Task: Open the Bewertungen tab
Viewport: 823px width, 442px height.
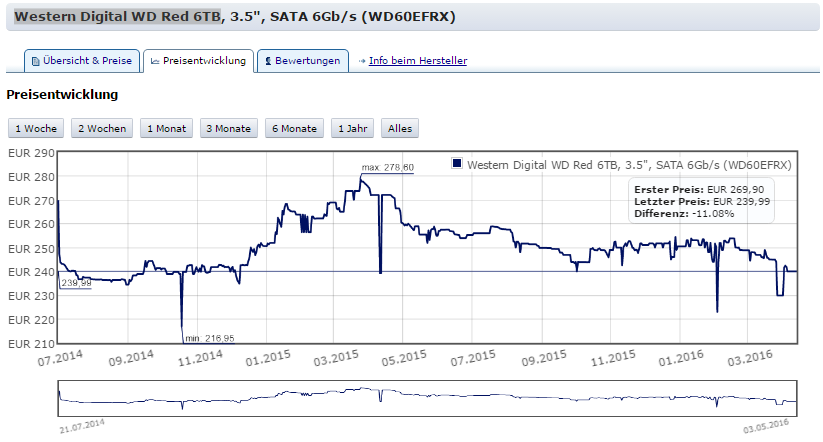Action: click(x=303, y=61)
